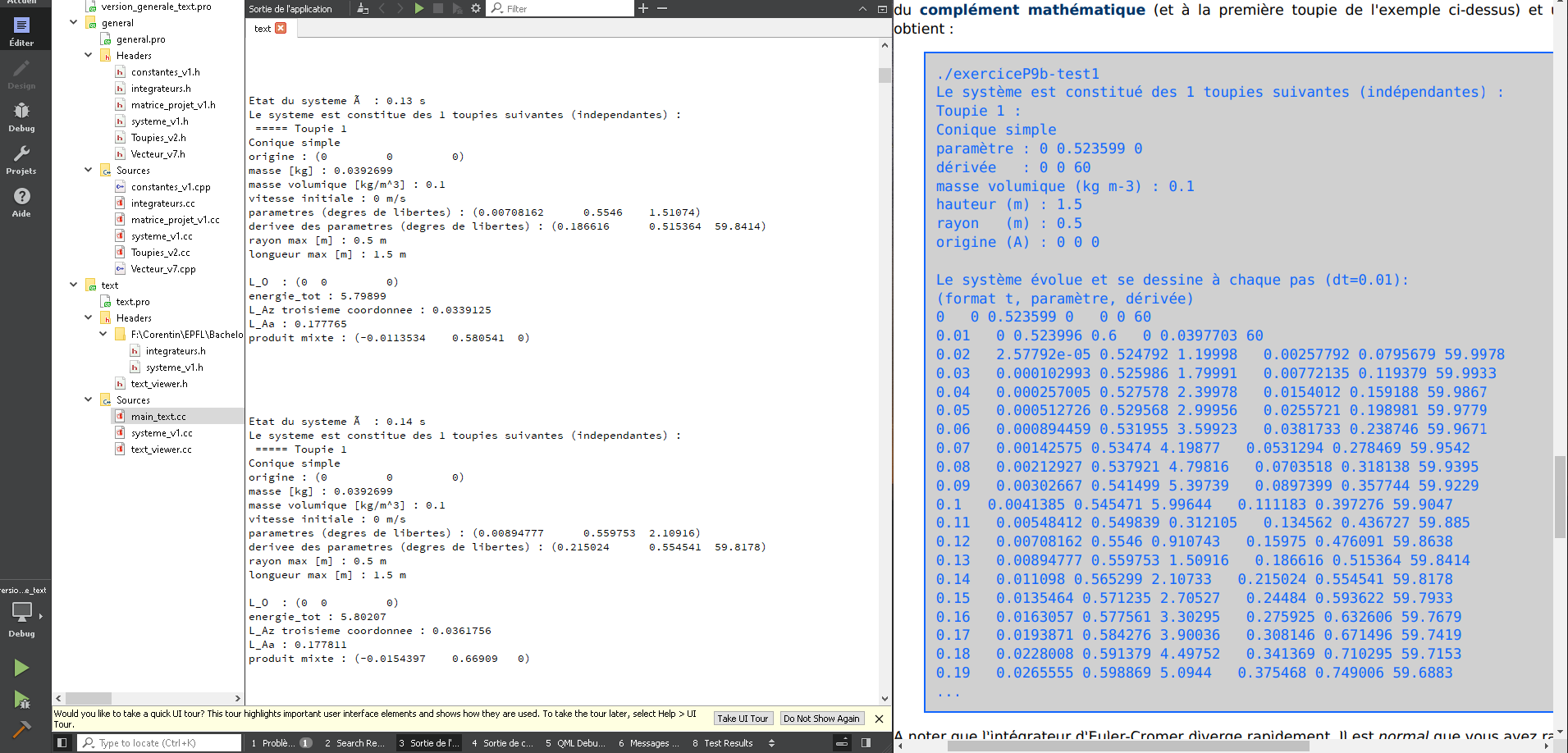
Task: Select main_text.cc in project tree
Action: point(158,416)
